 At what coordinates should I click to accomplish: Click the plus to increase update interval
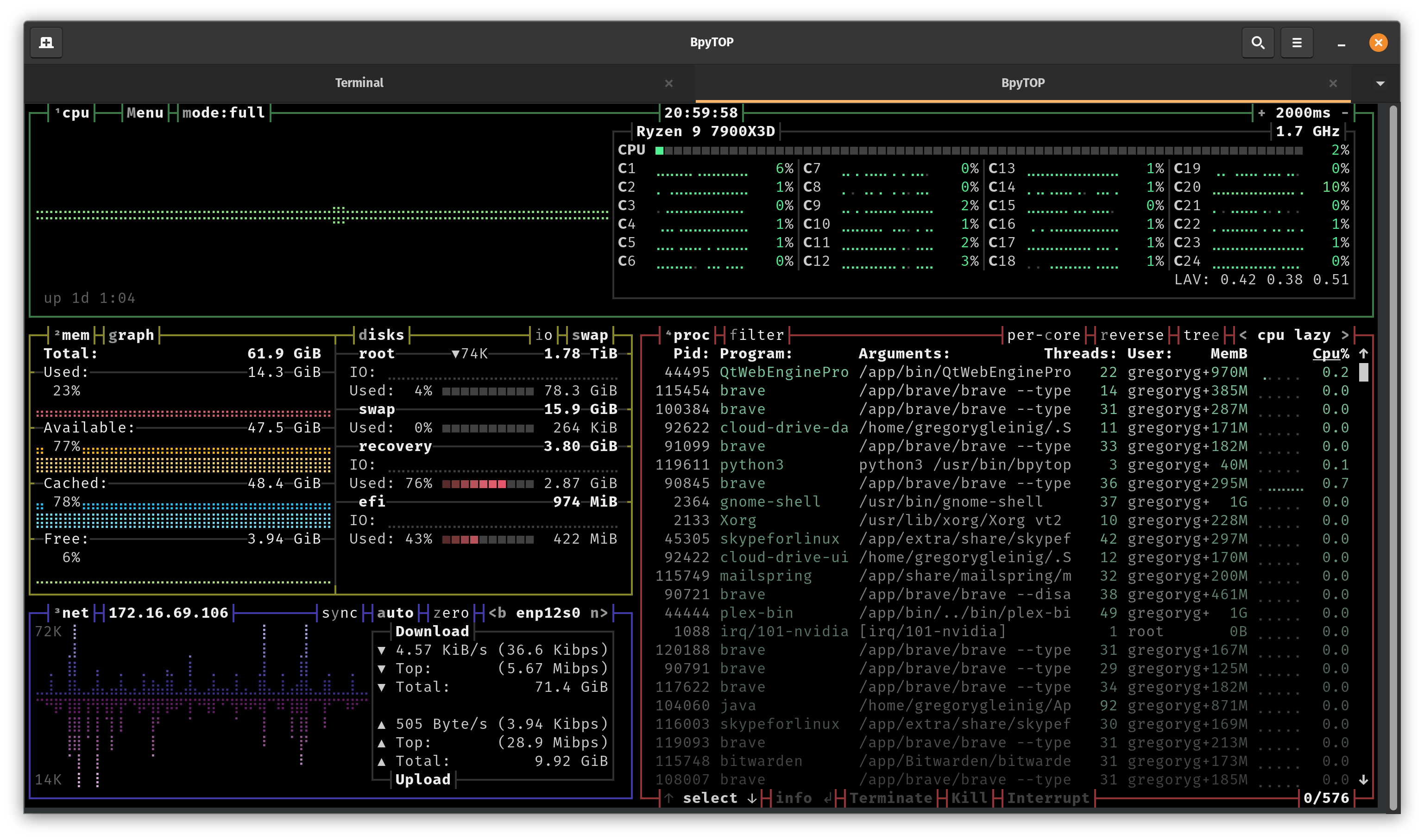pos(1261,113)
